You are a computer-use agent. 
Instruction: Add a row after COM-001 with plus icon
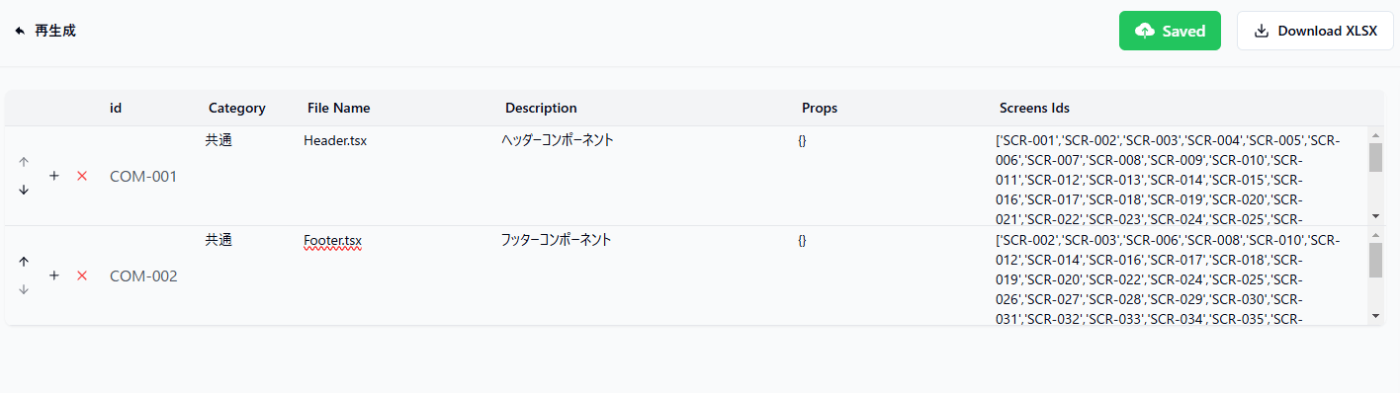click(x=54, y=176)
